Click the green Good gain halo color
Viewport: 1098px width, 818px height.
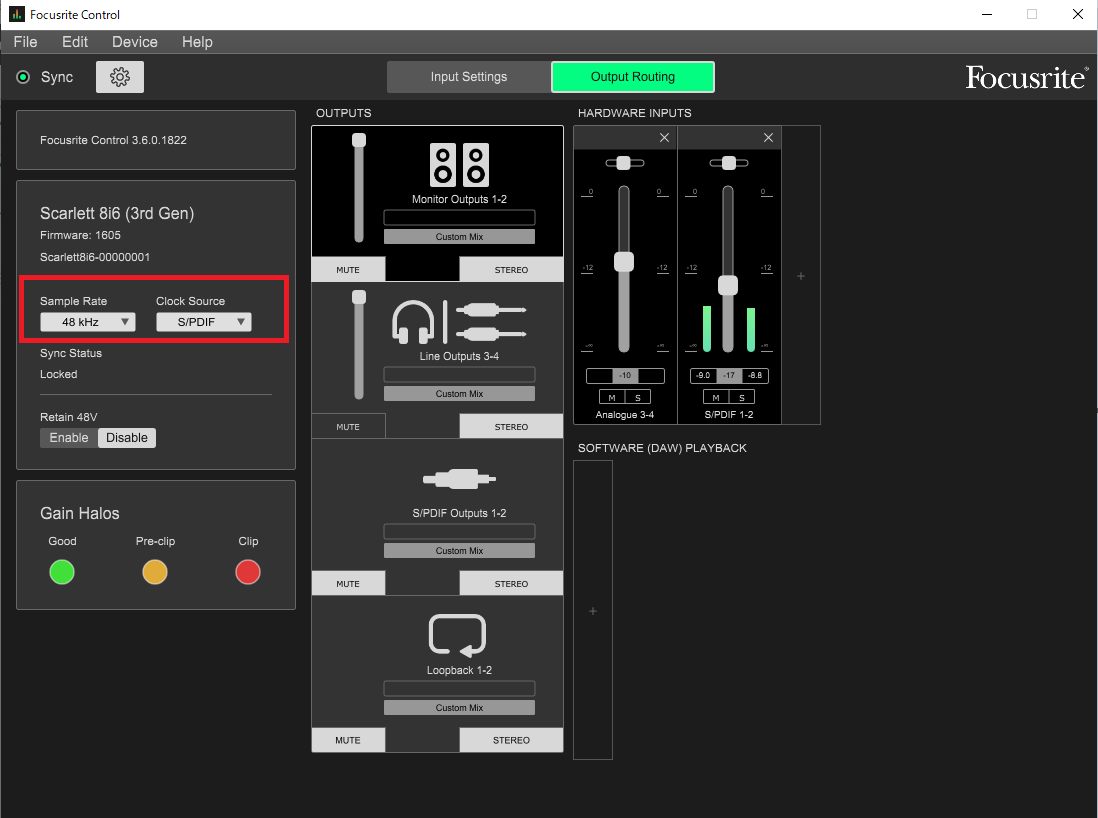(x=62, y=572)
